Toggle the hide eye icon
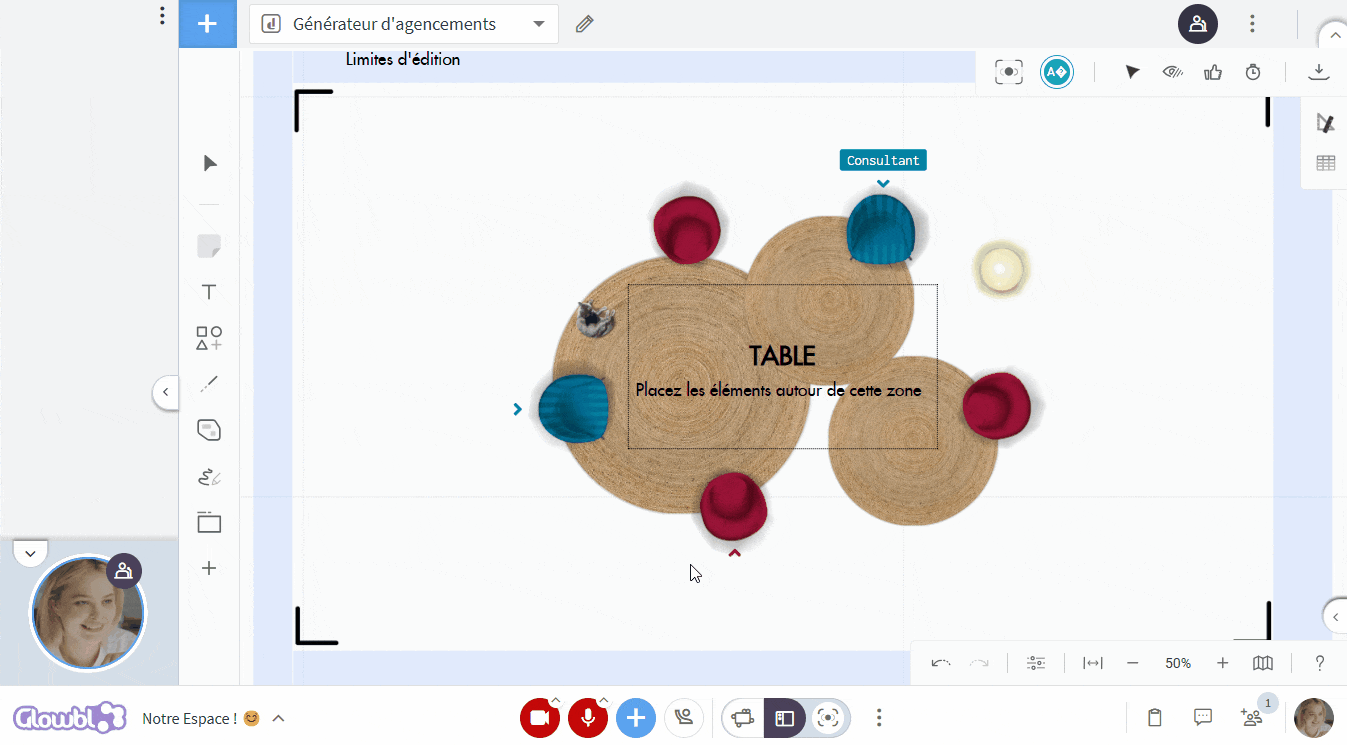This screenshot has height=745, width=1347. pos(1173,72)
